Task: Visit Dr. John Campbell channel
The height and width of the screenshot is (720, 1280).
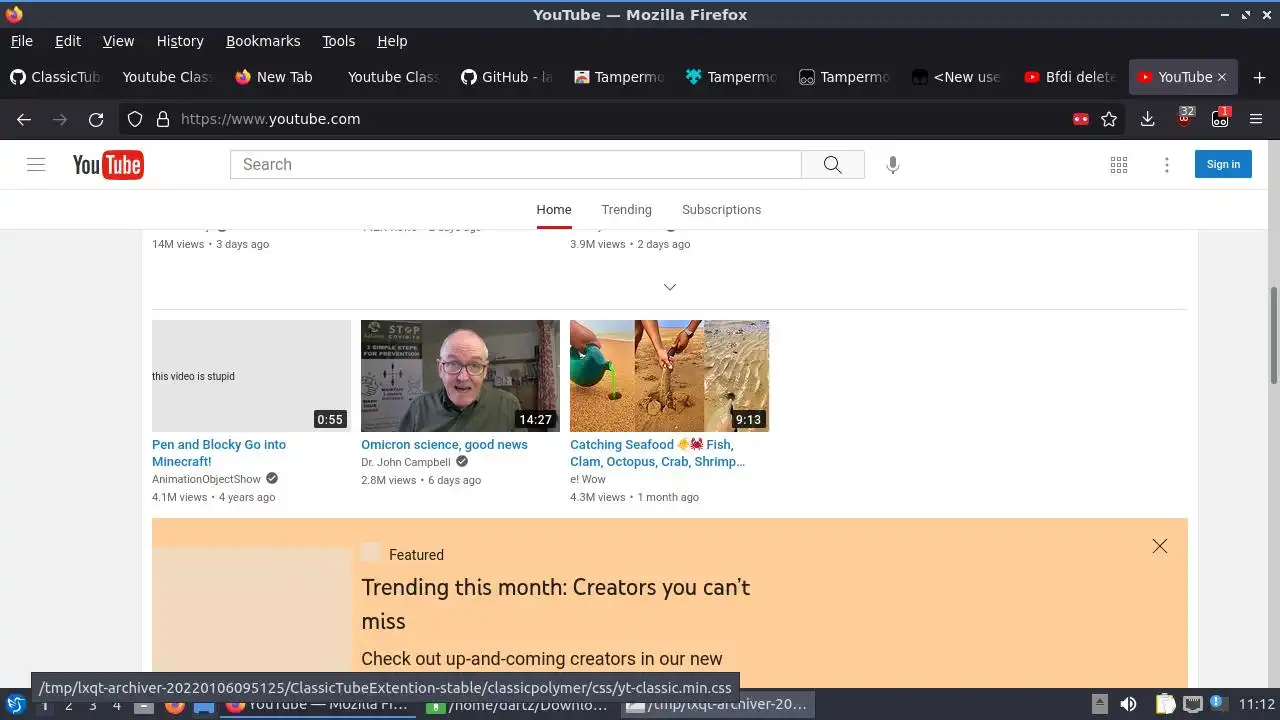Action: coord(406,462)
